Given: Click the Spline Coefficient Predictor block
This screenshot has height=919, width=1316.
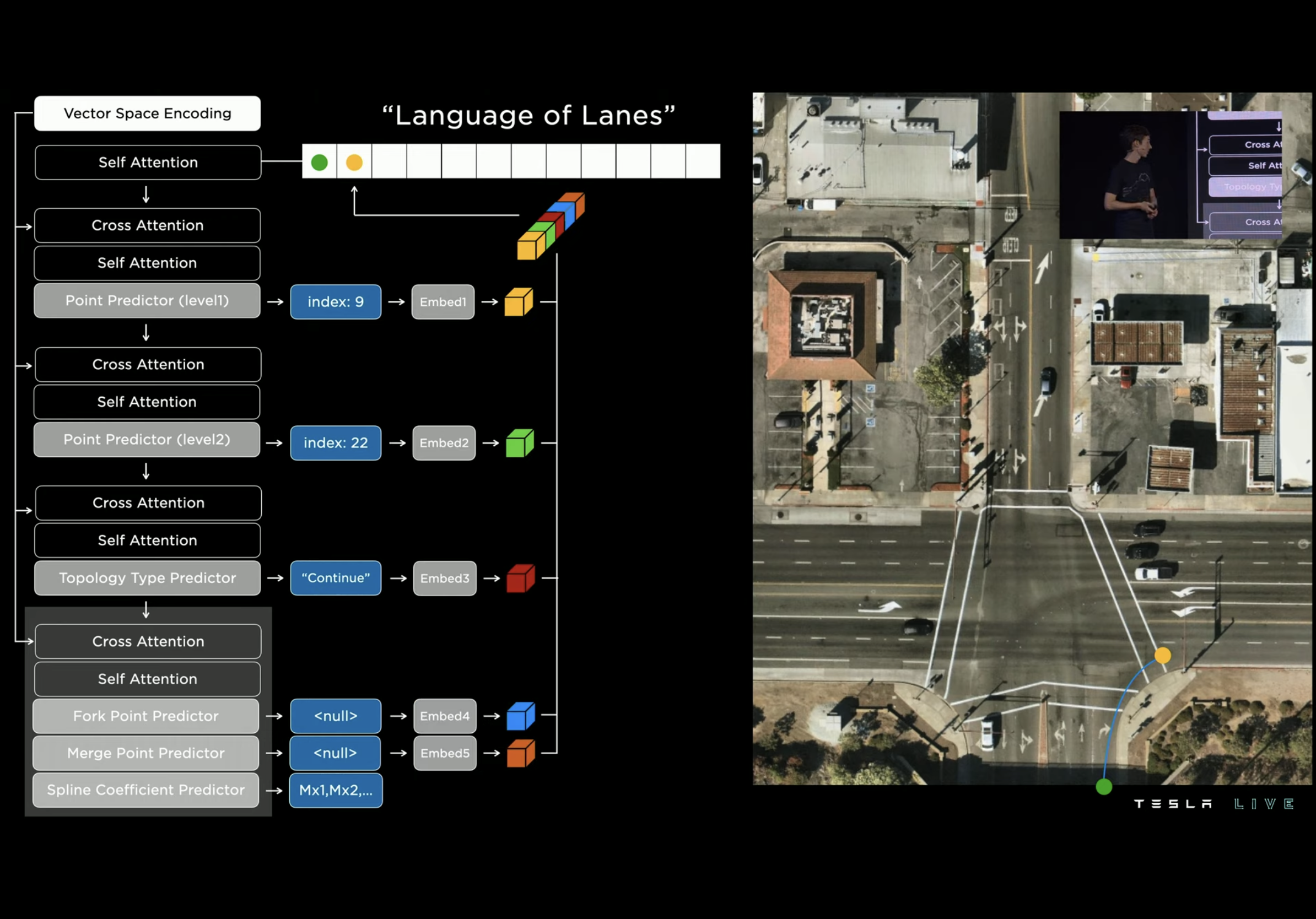Looking at the screenshot, I should click(145, 790).
